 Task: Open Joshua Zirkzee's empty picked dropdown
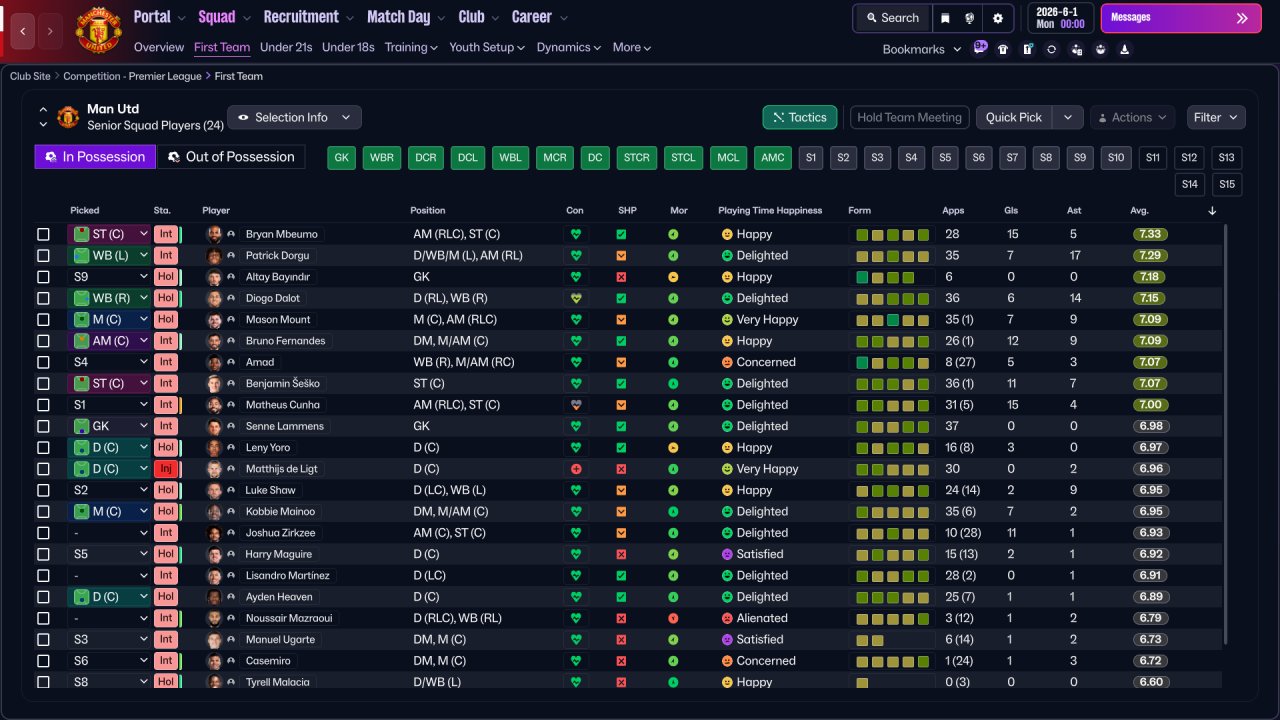tap(109, 533)
